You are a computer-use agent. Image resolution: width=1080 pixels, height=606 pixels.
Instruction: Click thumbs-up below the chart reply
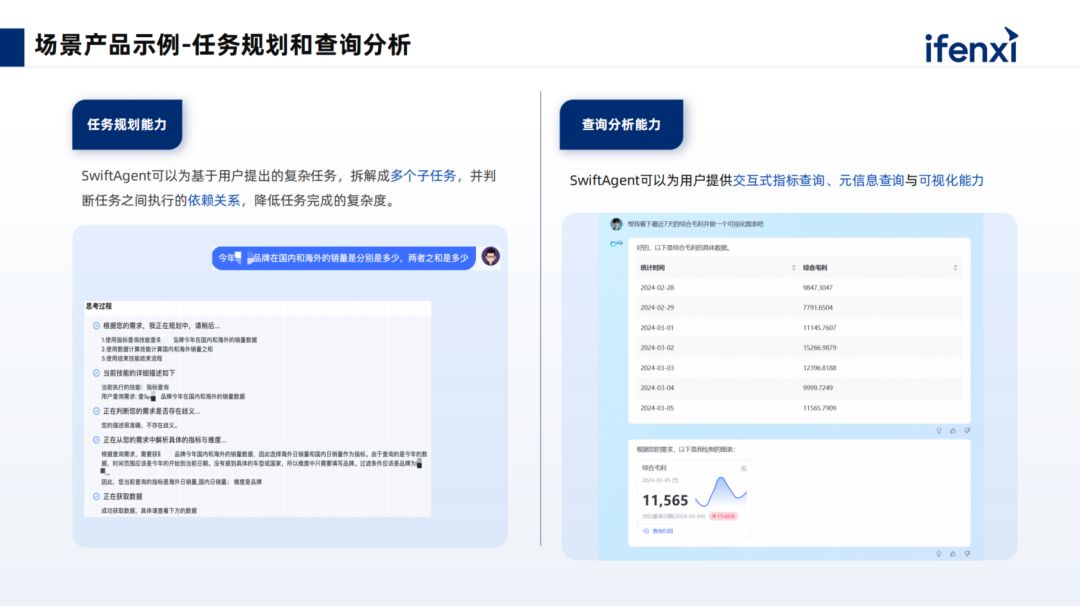pos(953,554)
